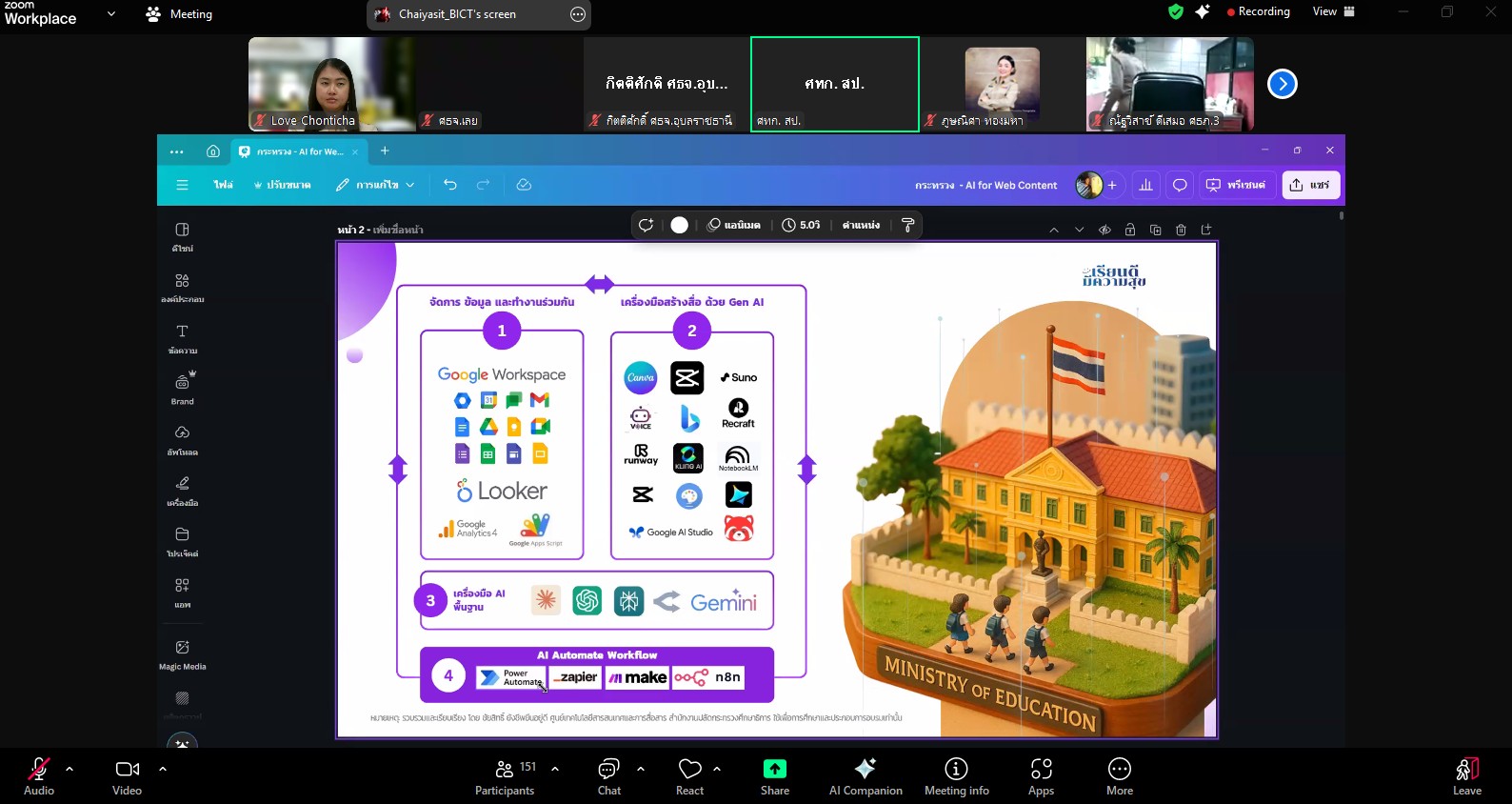
Task: Undo the last action in Canva
Action: (450, 185)
